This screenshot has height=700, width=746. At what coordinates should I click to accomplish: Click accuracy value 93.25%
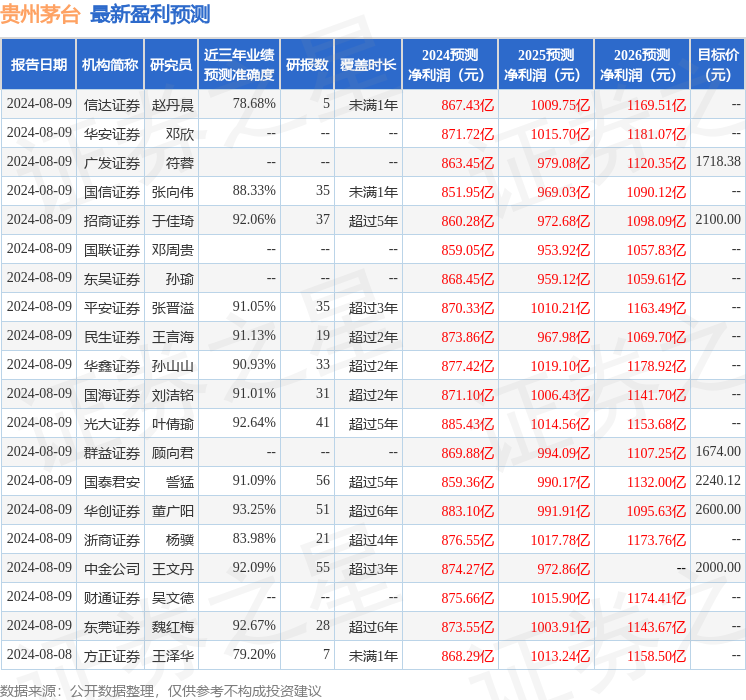(x=254, y=509)
